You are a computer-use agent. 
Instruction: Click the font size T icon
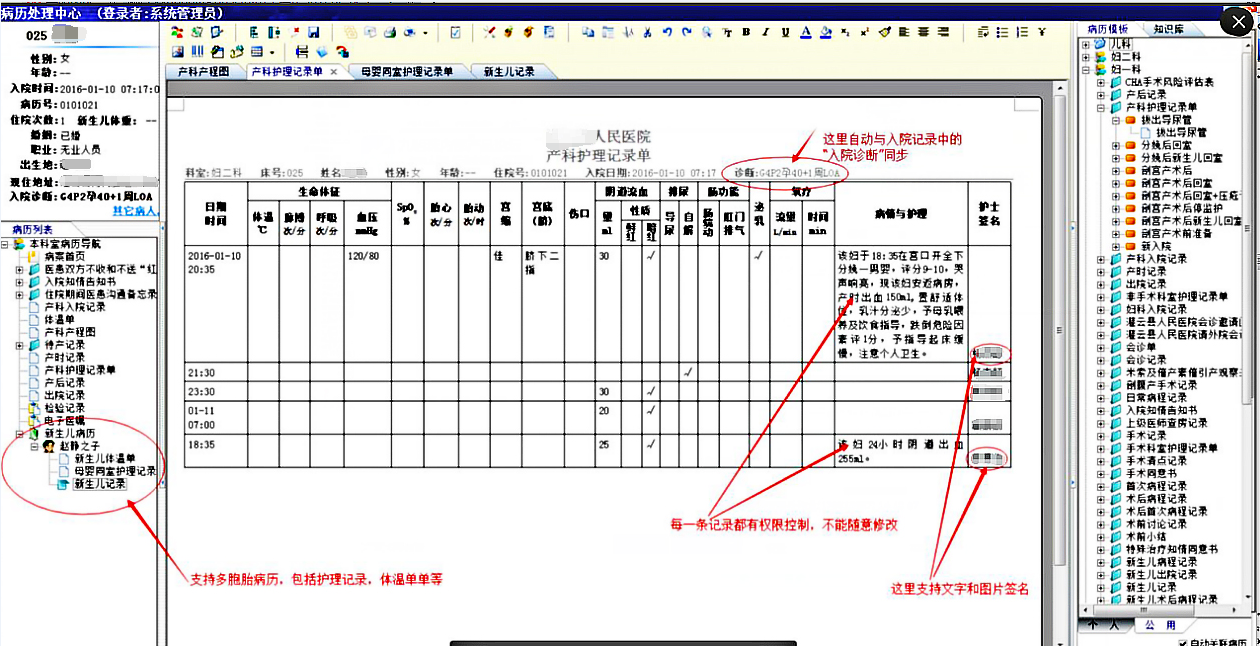click(727, 32)
